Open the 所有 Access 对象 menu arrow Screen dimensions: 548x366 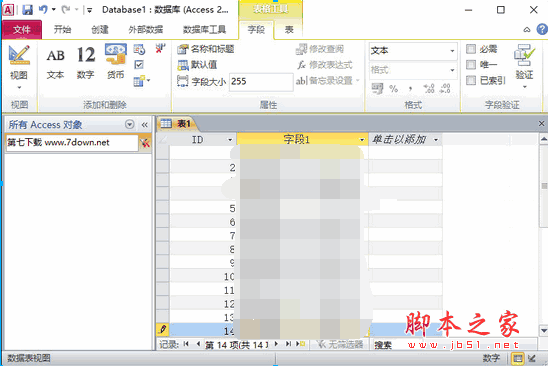coord(130,124)
